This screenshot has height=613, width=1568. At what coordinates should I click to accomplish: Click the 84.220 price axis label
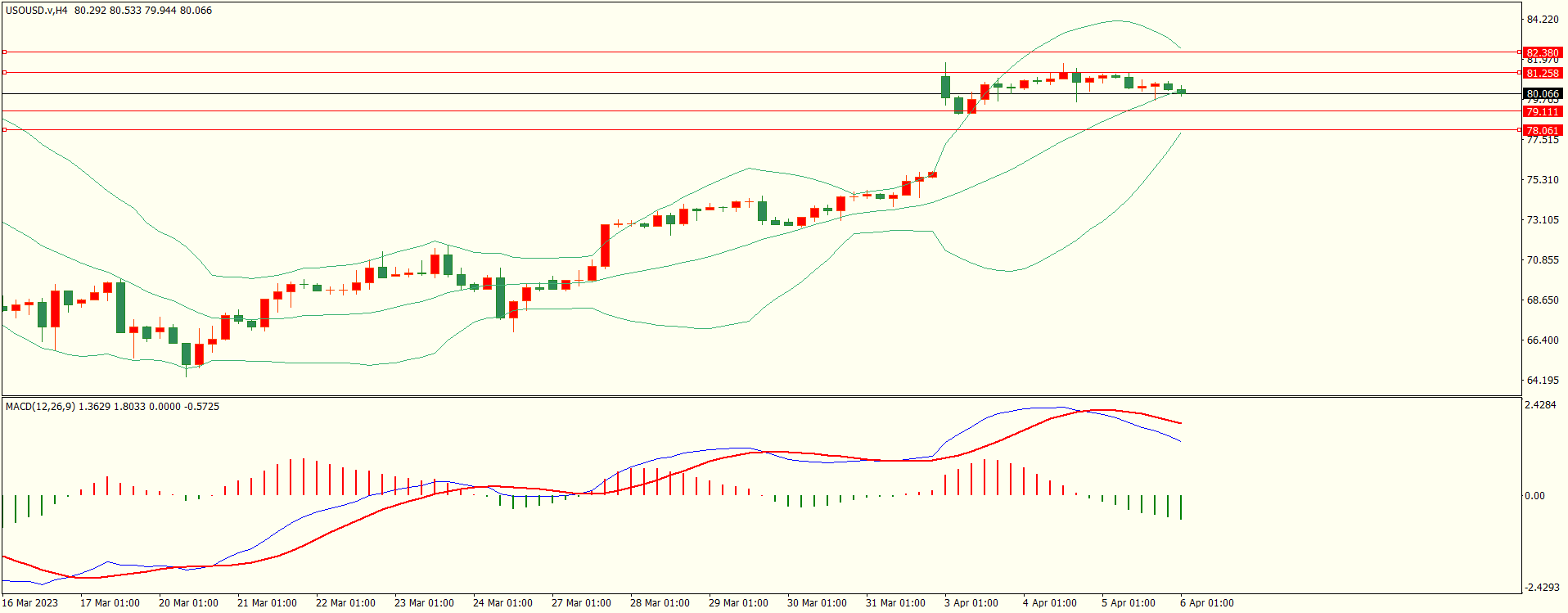coord(1543,20)
